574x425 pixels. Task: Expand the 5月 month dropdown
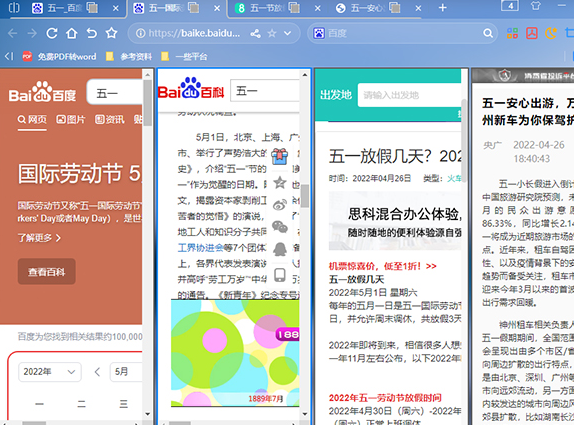click(126, 372)
